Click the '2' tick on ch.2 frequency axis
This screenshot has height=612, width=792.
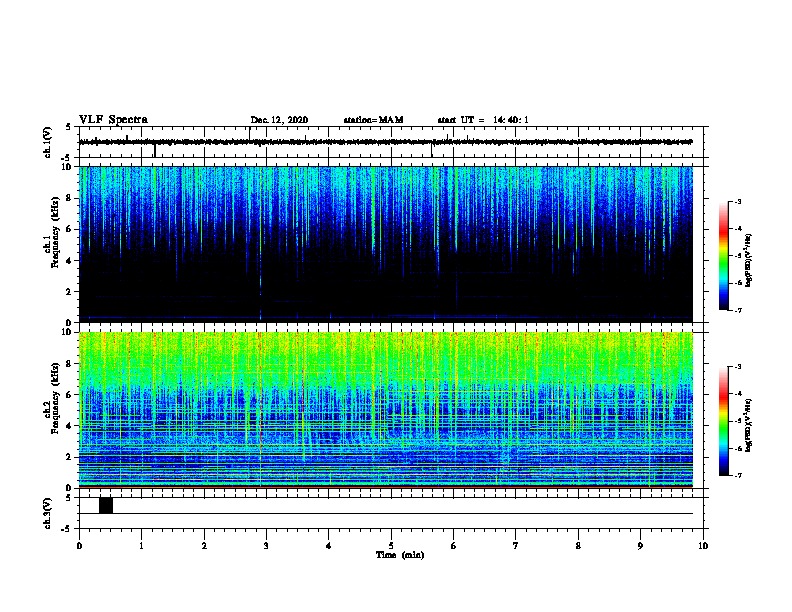[69, 457]
